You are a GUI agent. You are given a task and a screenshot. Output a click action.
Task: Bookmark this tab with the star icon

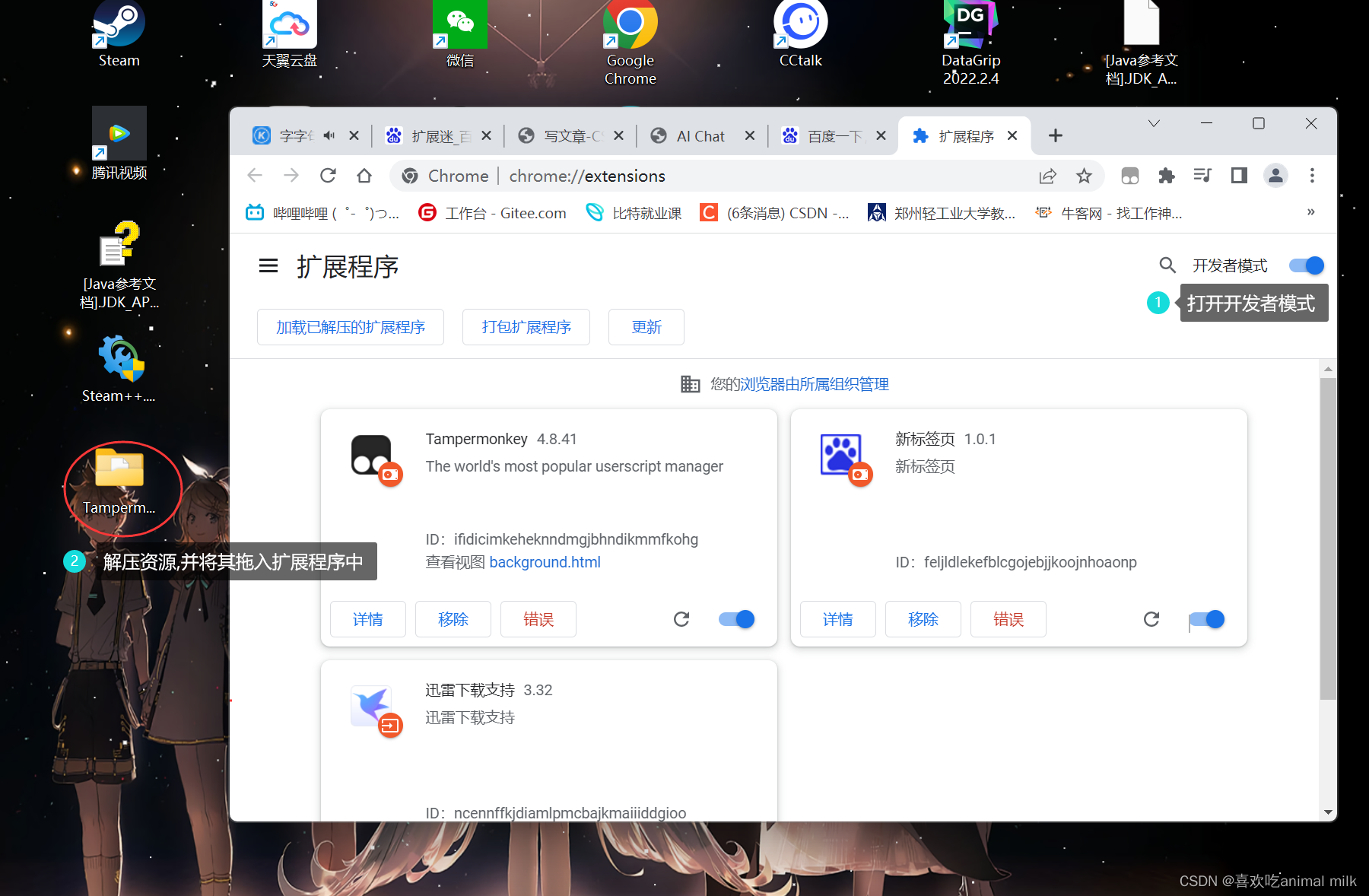(1084, 176)
